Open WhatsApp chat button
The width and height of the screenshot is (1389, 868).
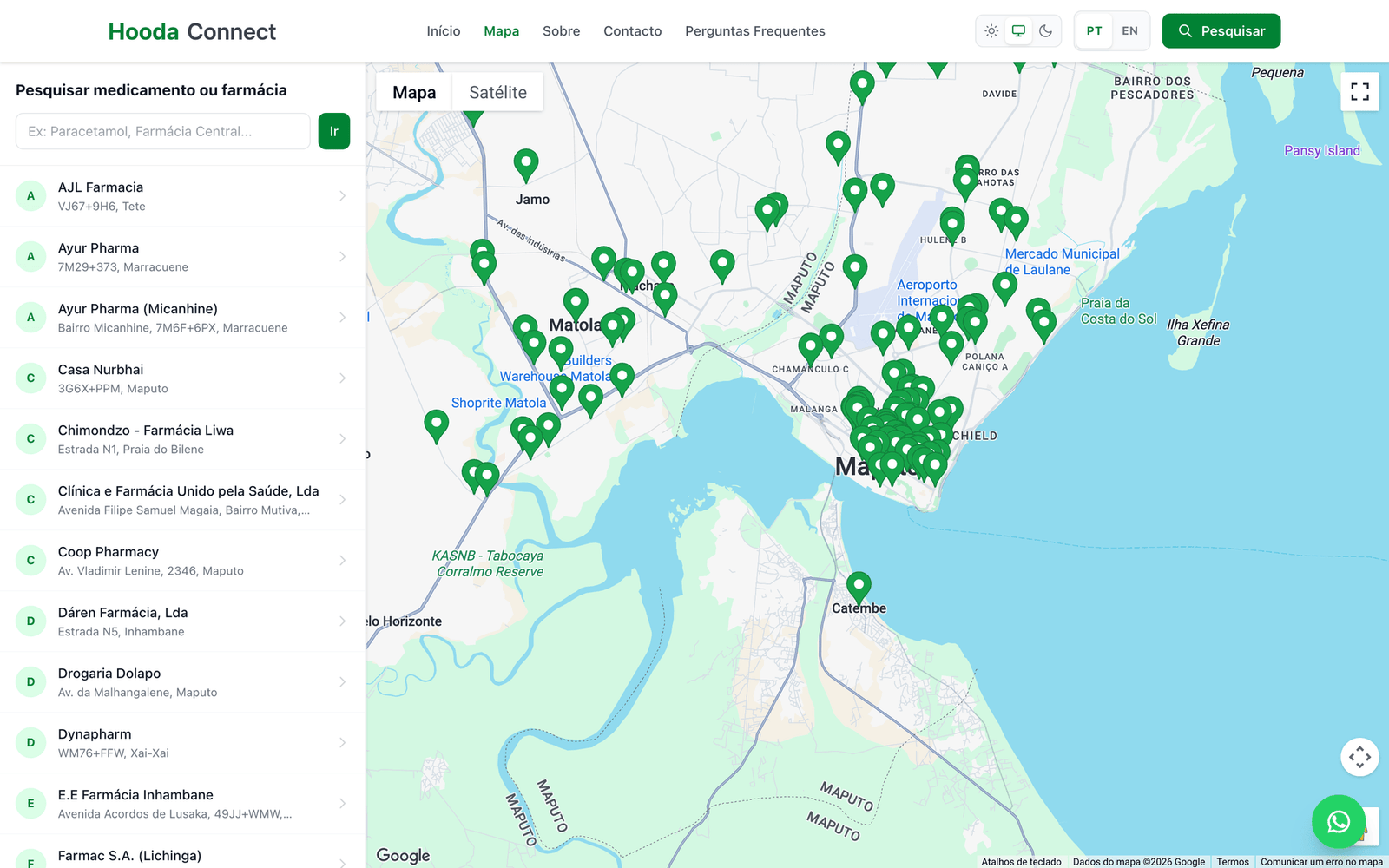coord(1339,821)
